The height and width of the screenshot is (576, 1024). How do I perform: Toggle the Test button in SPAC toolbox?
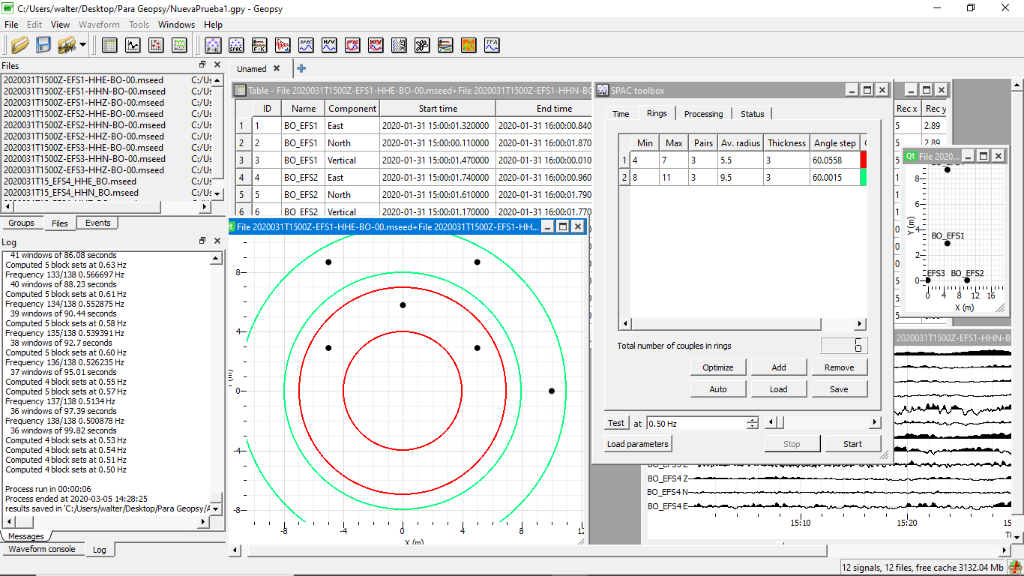pos(617,423)
